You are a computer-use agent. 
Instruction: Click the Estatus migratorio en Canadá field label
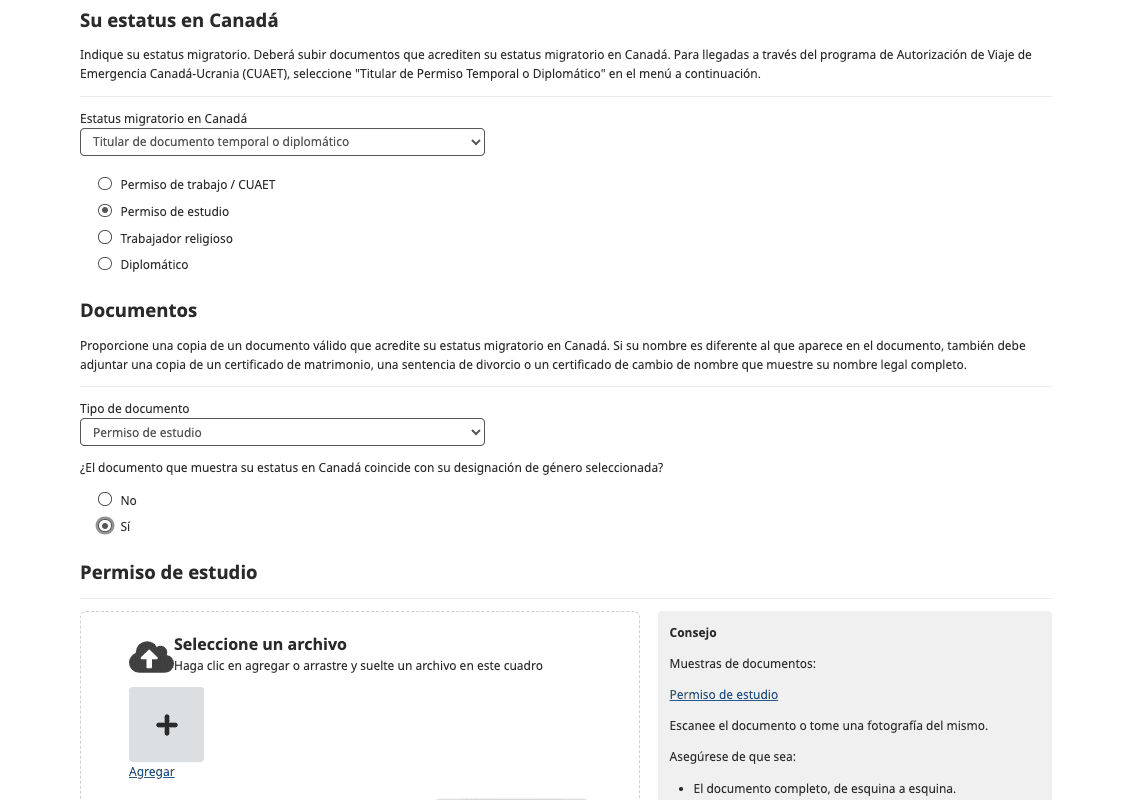163,119
